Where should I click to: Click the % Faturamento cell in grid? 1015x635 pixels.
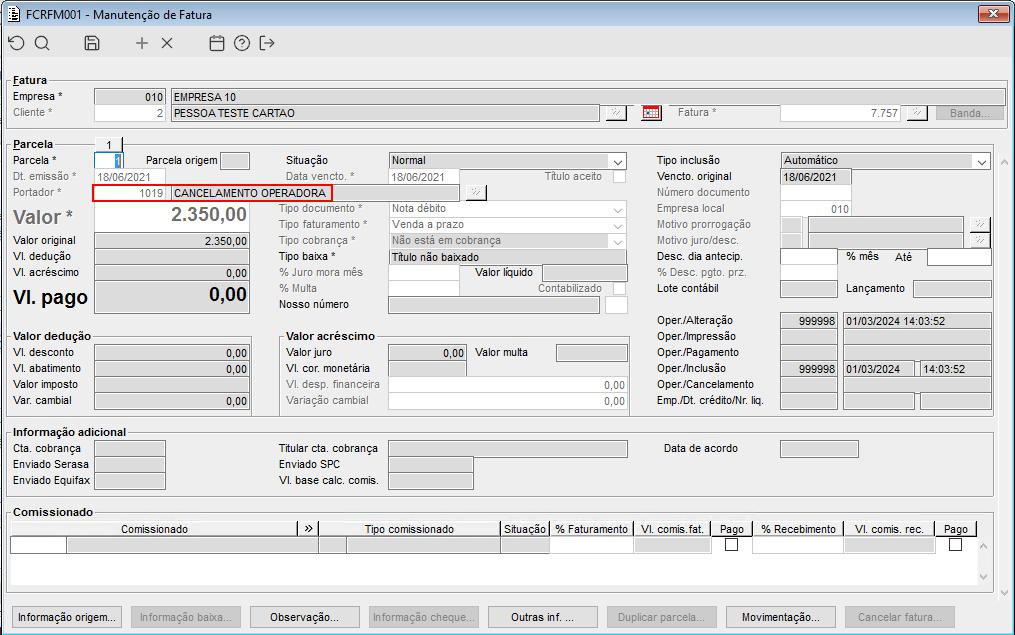click(592, 545)
